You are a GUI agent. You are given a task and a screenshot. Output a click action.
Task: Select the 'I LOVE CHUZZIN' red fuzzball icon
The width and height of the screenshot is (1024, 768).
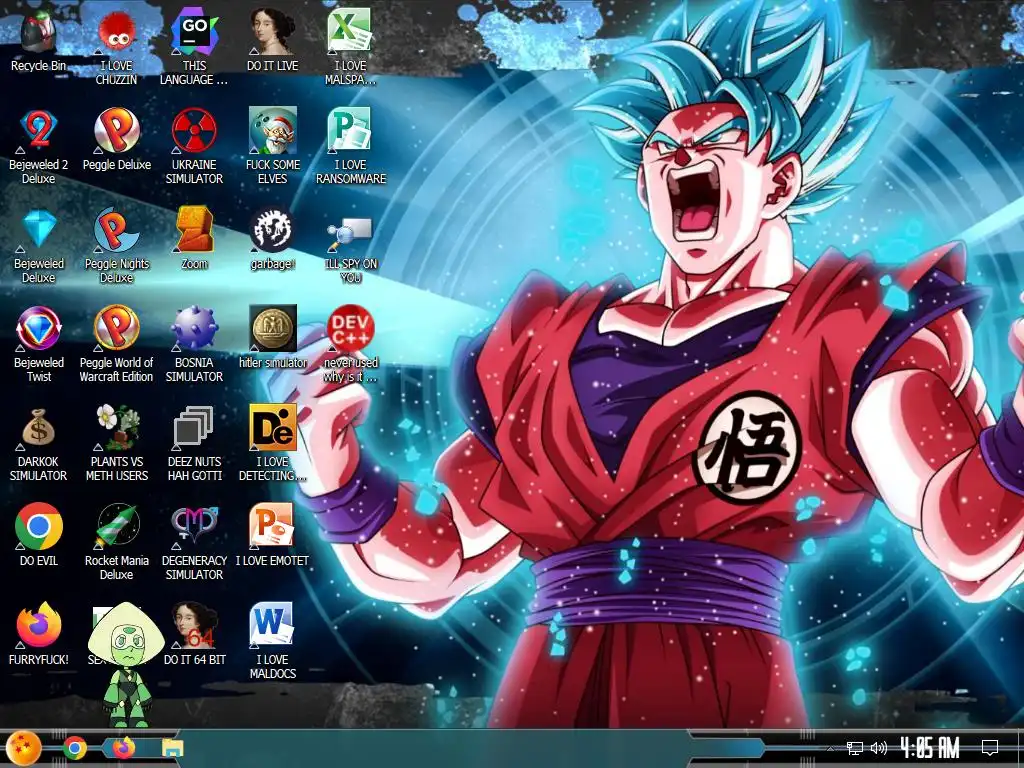tap(116, 33)
